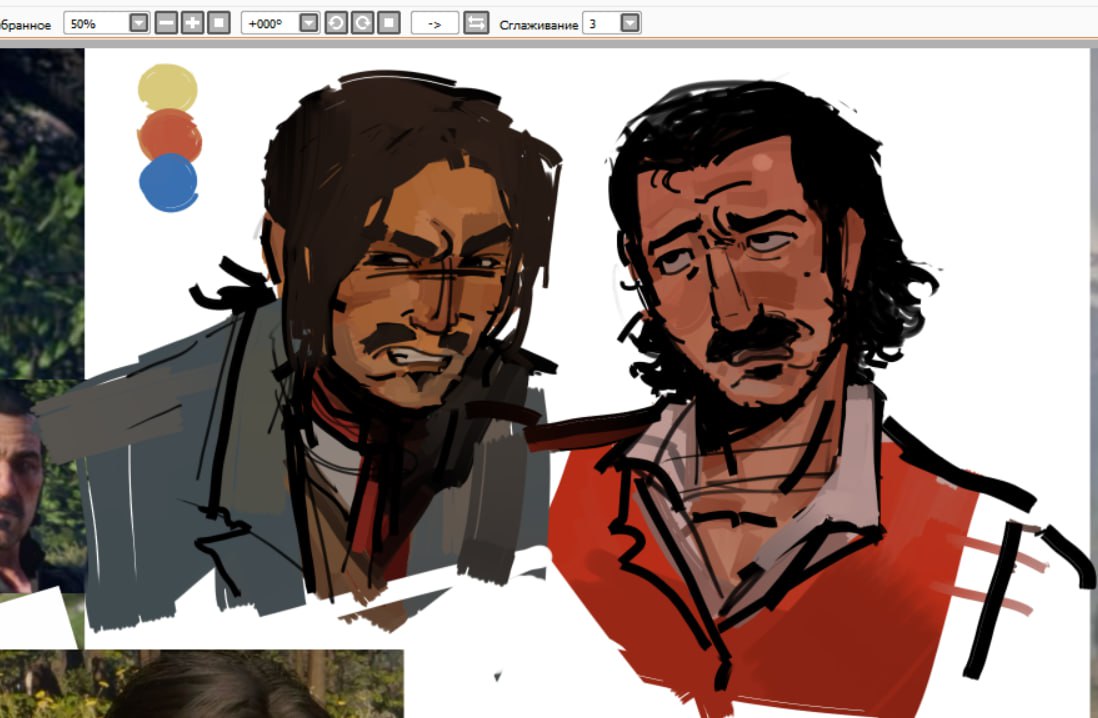Open the 50% zoom level dropdown
Viewport: 1098px width, 718px height.
(x=139, y=23)
